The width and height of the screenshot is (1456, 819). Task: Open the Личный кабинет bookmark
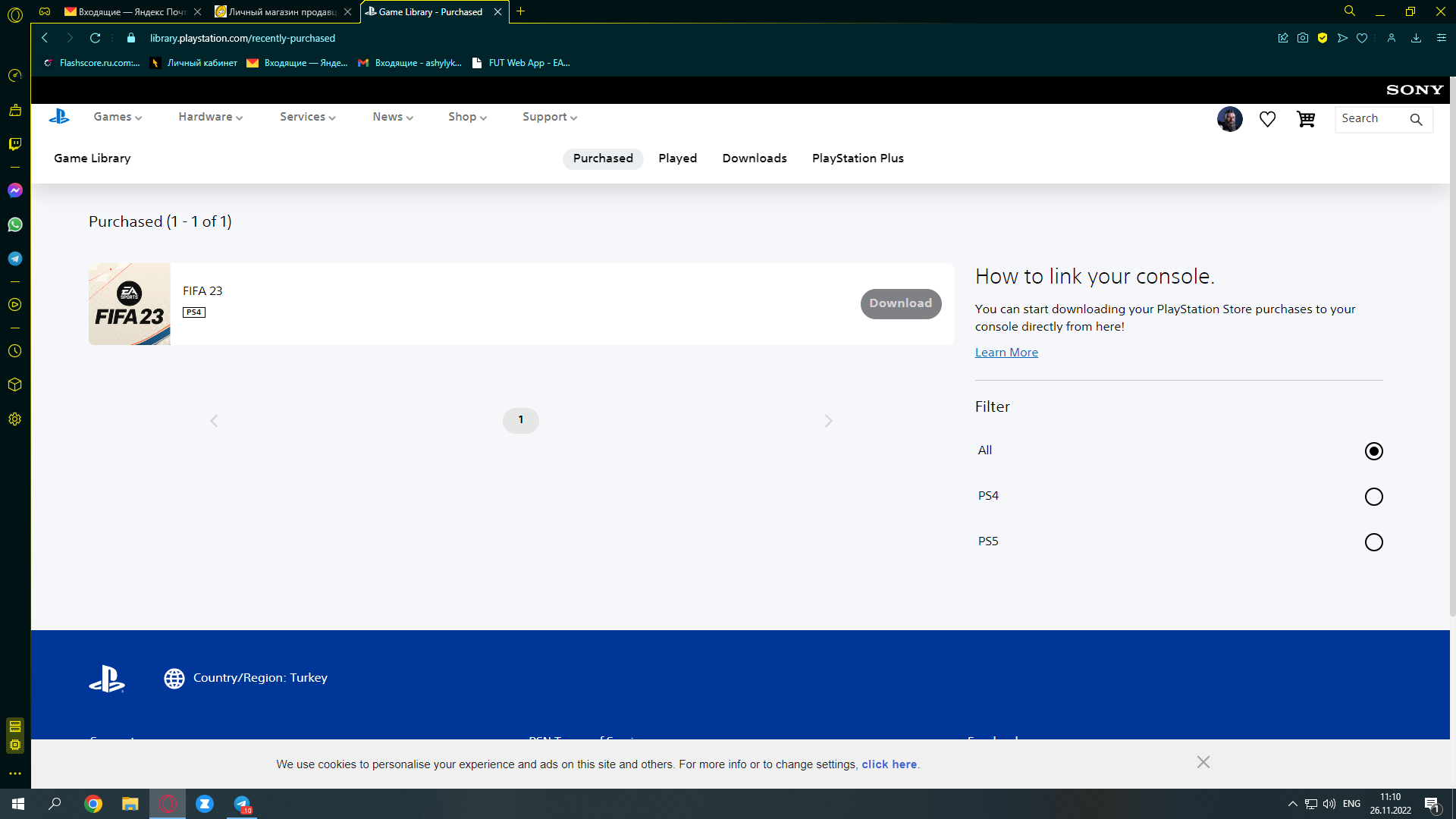[194, 63]
